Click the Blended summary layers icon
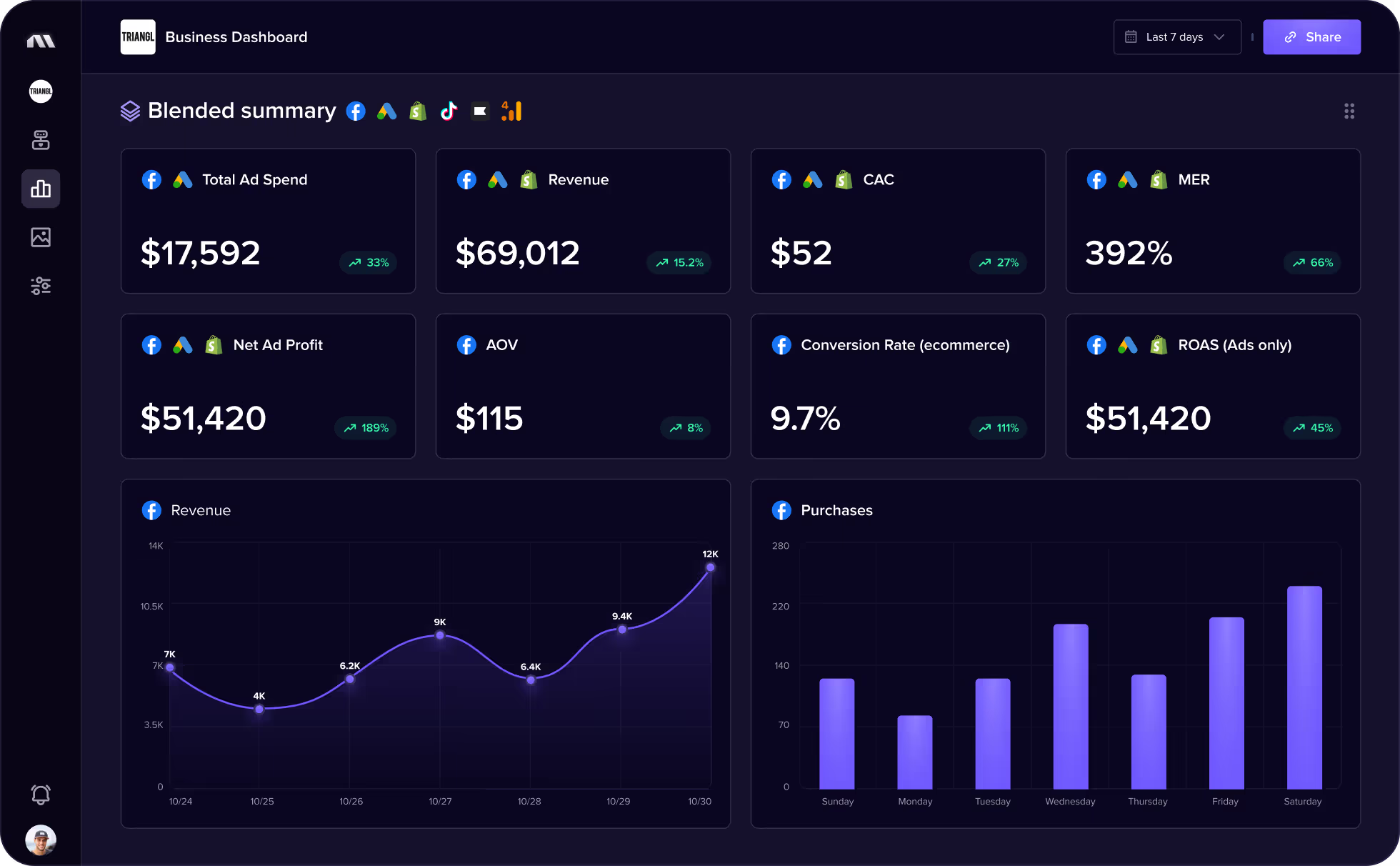 (x=130, y=111)
